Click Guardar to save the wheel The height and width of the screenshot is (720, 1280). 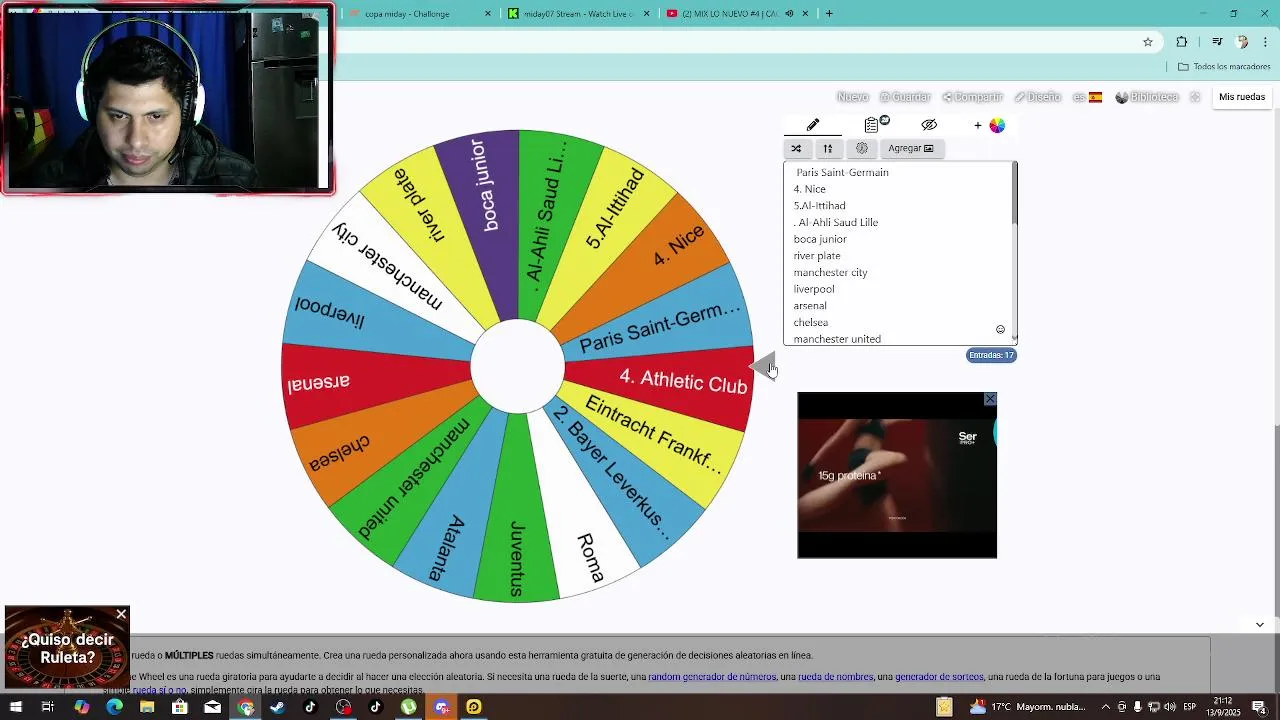click(905, 97)
